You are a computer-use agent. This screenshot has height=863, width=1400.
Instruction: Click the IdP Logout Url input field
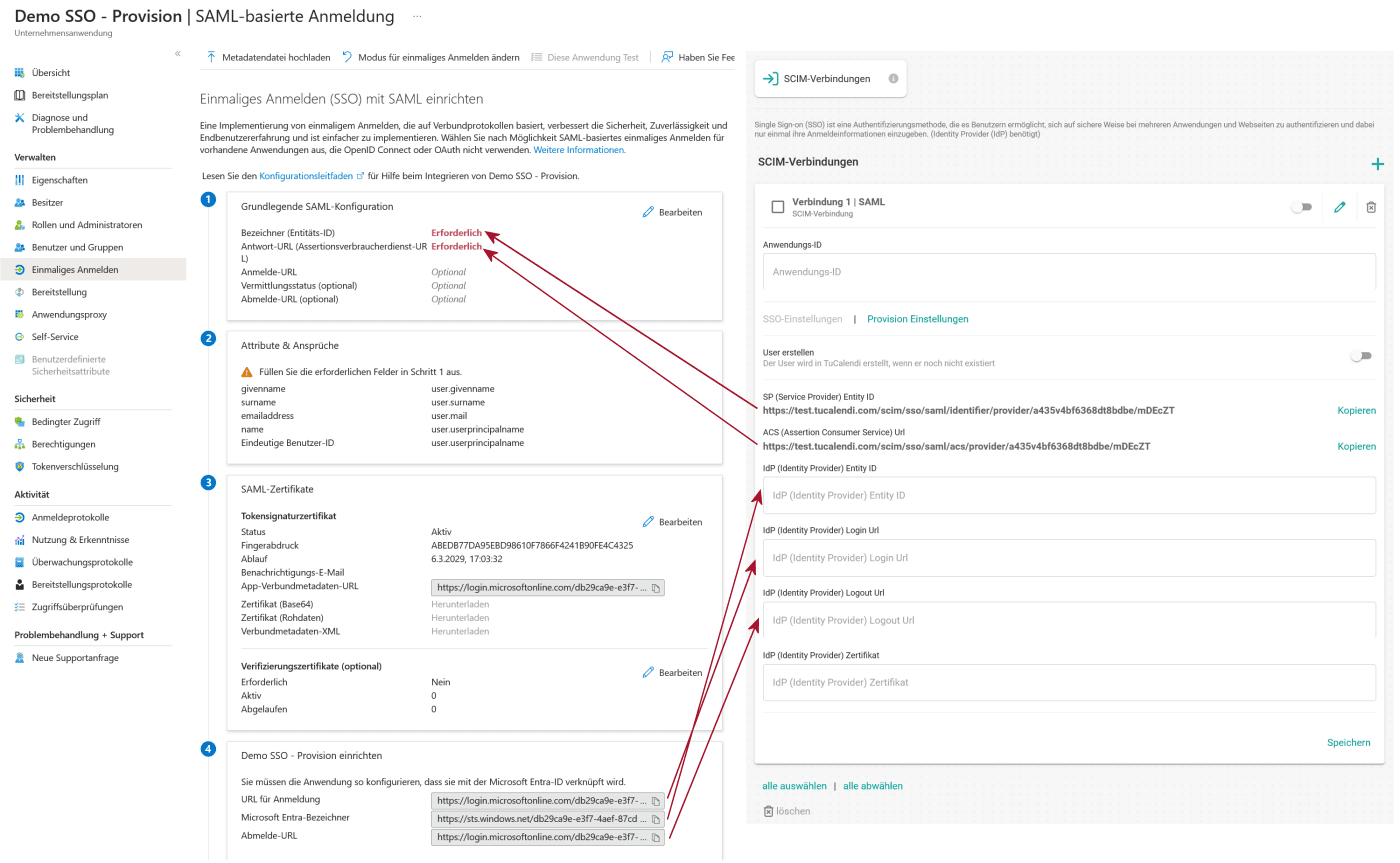tap(1069, 620)
